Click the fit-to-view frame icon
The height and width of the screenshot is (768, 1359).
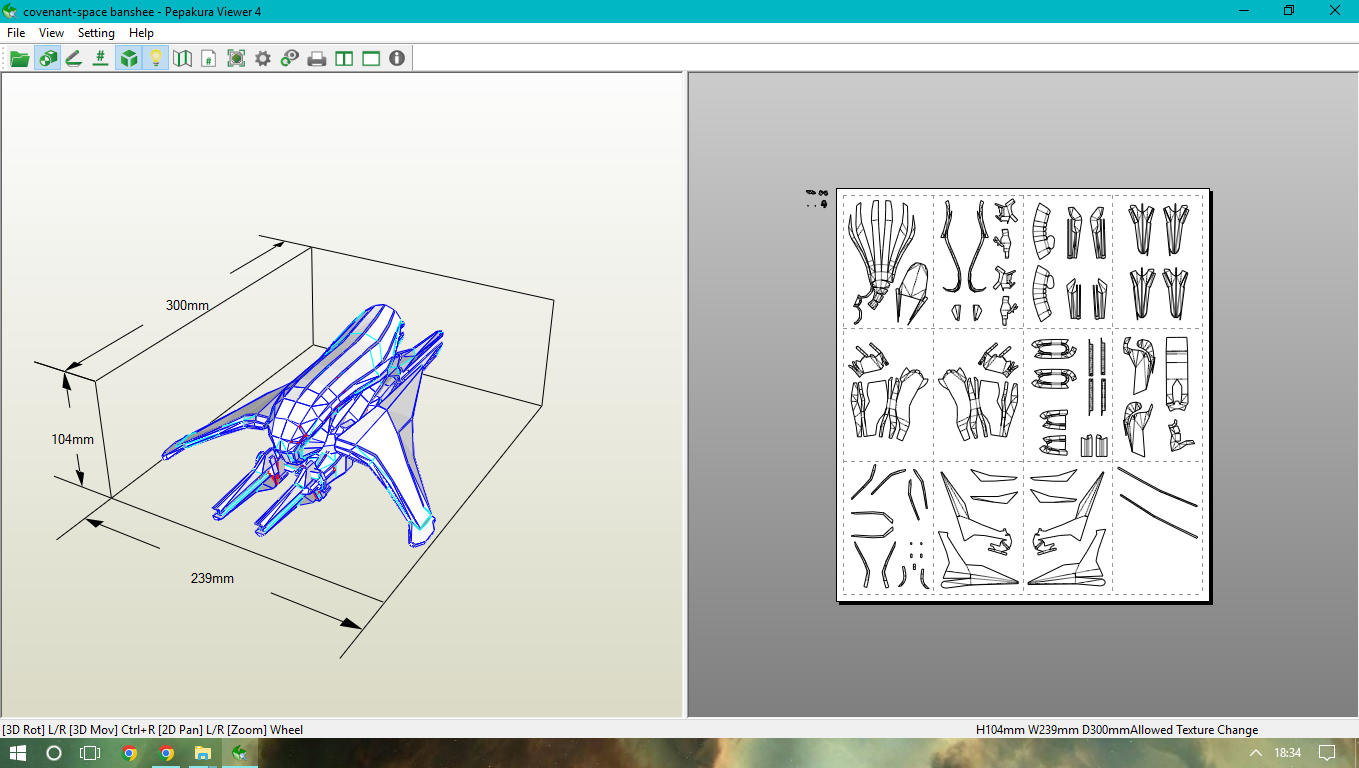[x=236, y=58]
